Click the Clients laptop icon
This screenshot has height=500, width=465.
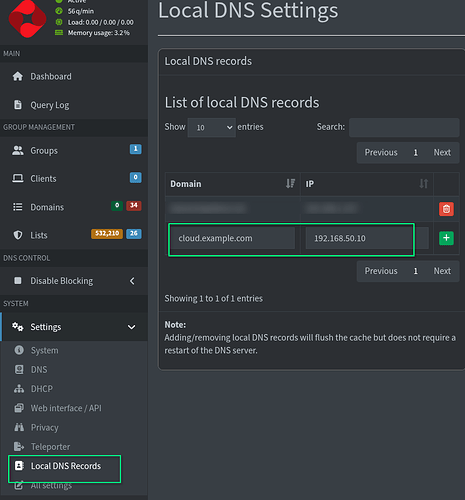click(x=18, y=178)
